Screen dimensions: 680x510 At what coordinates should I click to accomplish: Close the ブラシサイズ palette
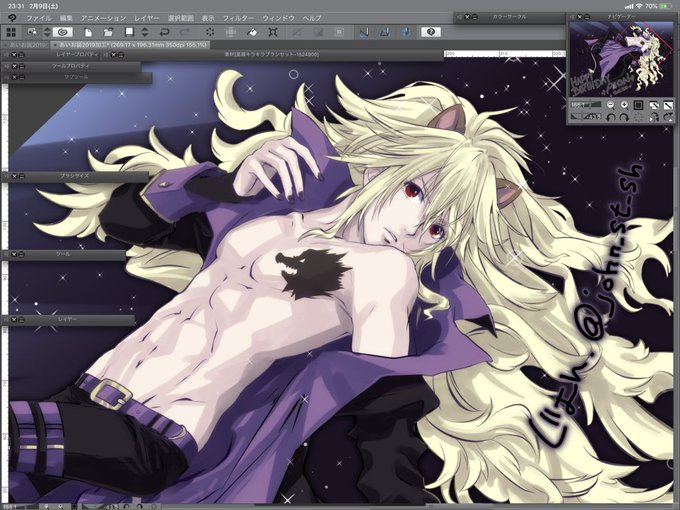click(14, 177)
